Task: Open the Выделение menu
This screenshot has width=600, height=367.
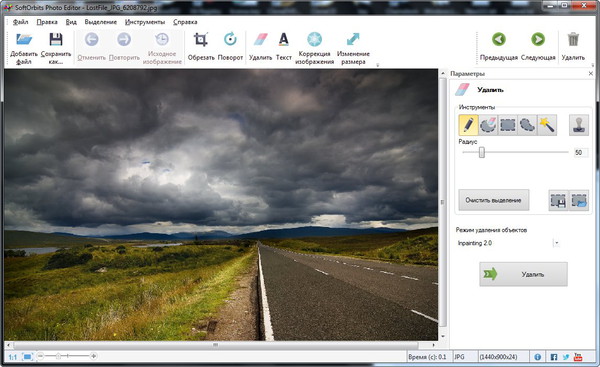Action: tap(101, 22)
